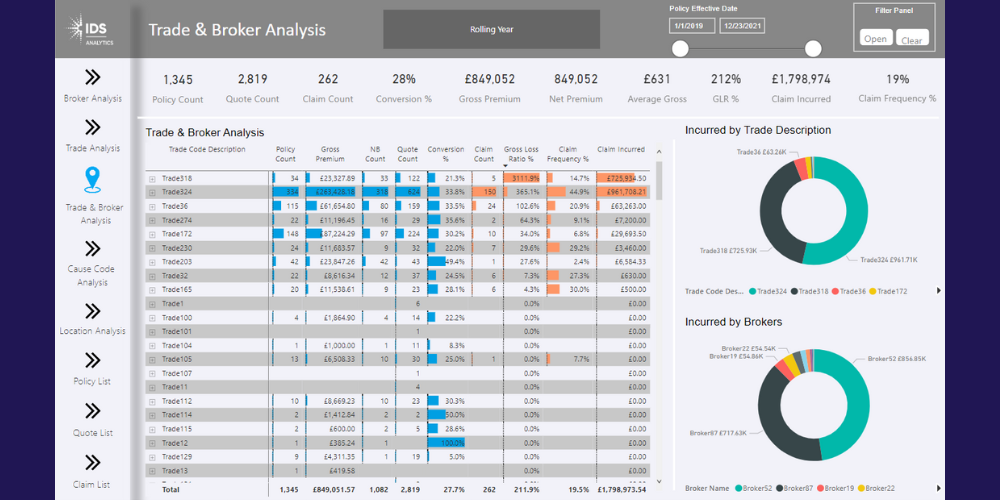Viewport: 1000px width, 500px height.
Task: Click the Quote List chevron icon
Action: [x=93, y=411]
